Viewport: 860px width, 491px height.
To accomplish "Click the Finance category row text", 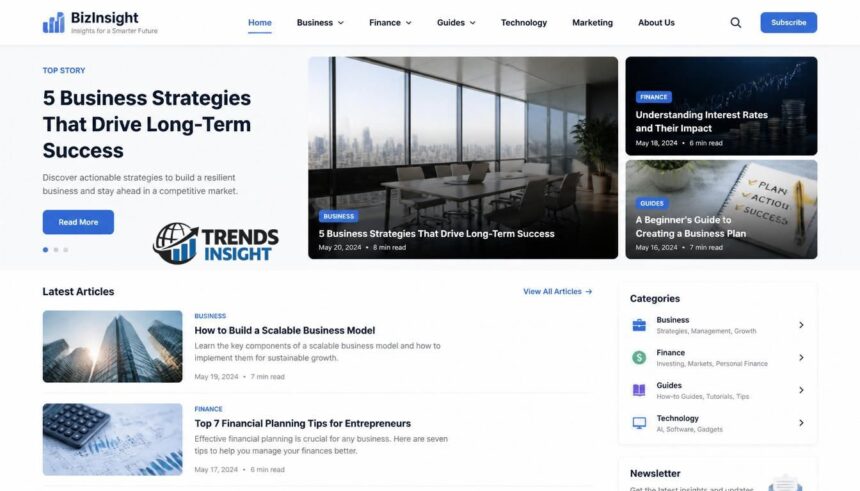I will (712, 358).
